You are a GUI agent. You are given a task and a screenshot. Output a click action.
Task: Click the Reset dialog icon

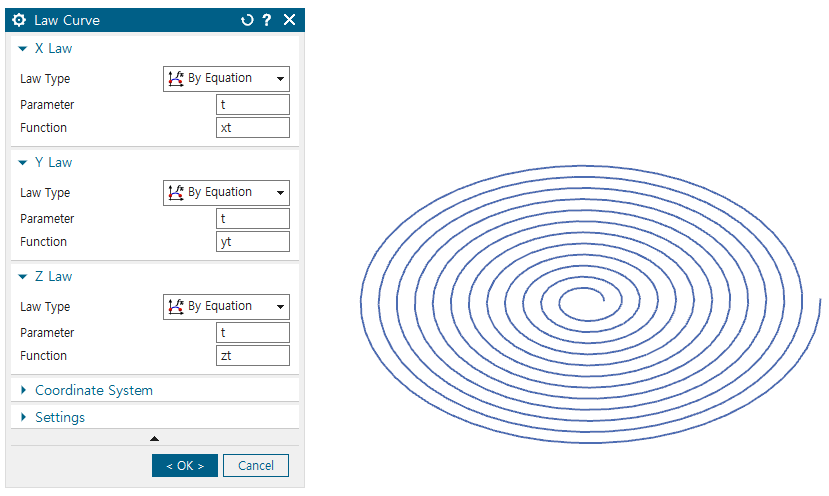[248, 20]
